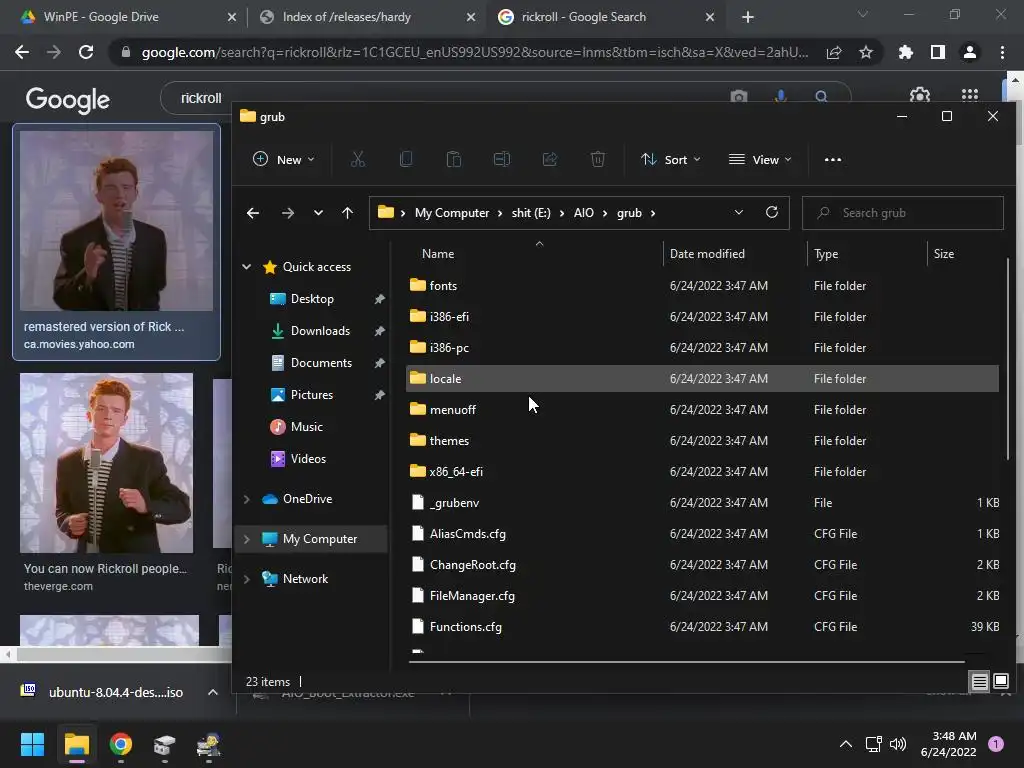Viewport: 1024px width, 768px height.
Task: Click the file list vertical scrollbar
Action: tap(1008, 359)
